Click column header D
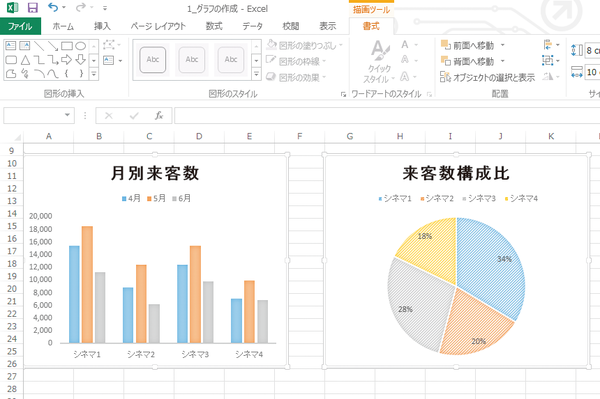600x399 pixels. (199, 136)
